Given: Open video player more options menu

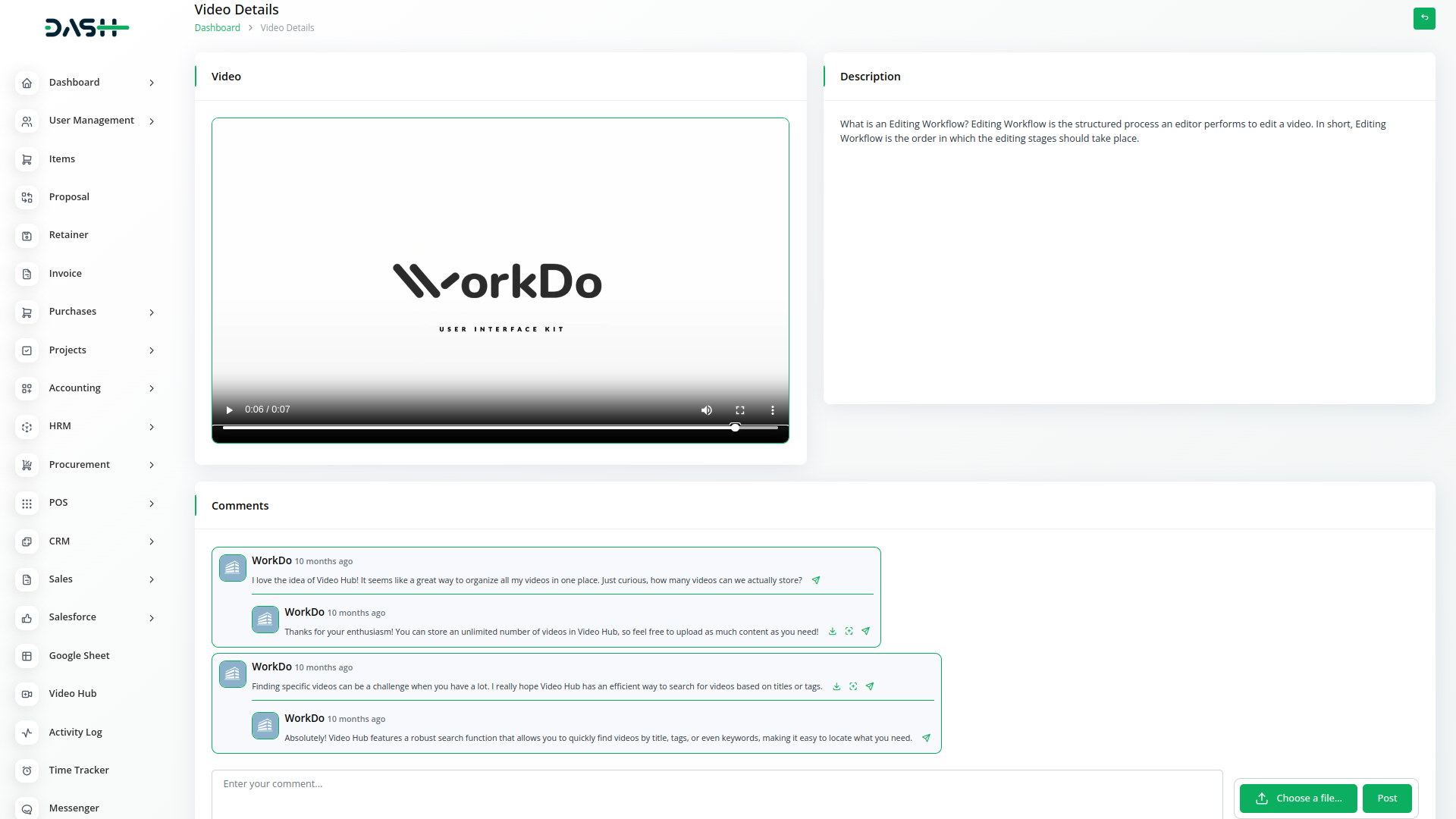Looking at the screenshot, I should pos(772,410).
